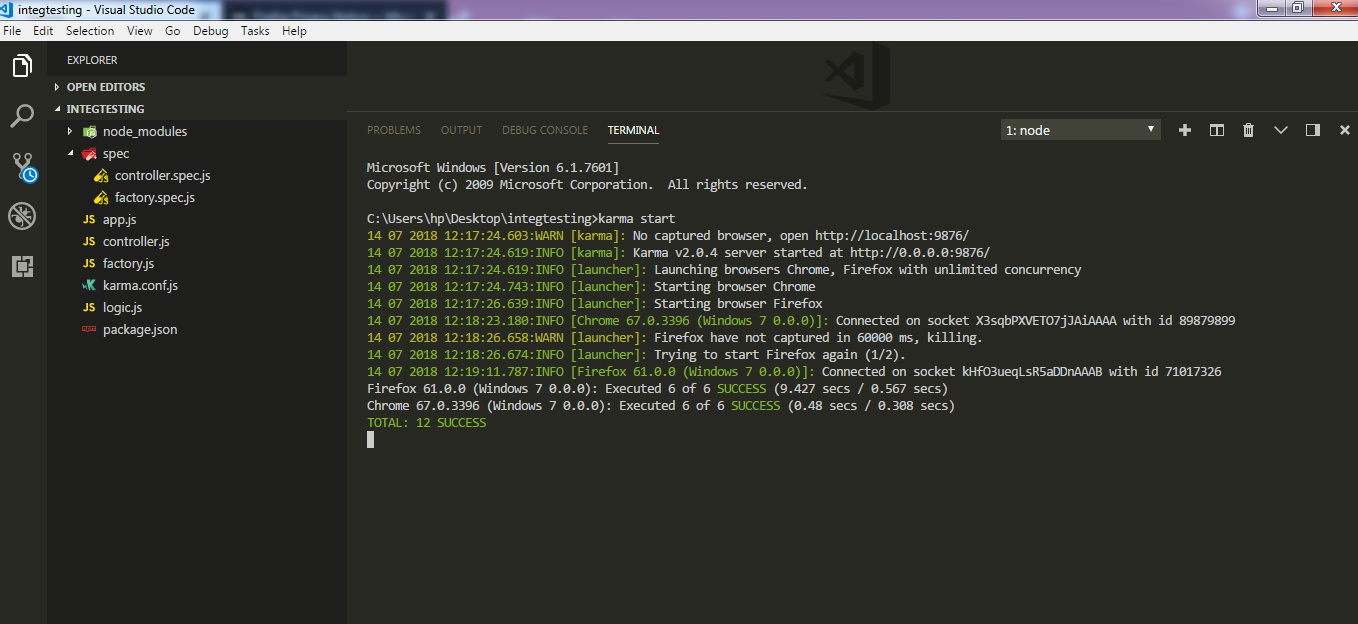Click factory.spec.js file icon

(102, 197)
